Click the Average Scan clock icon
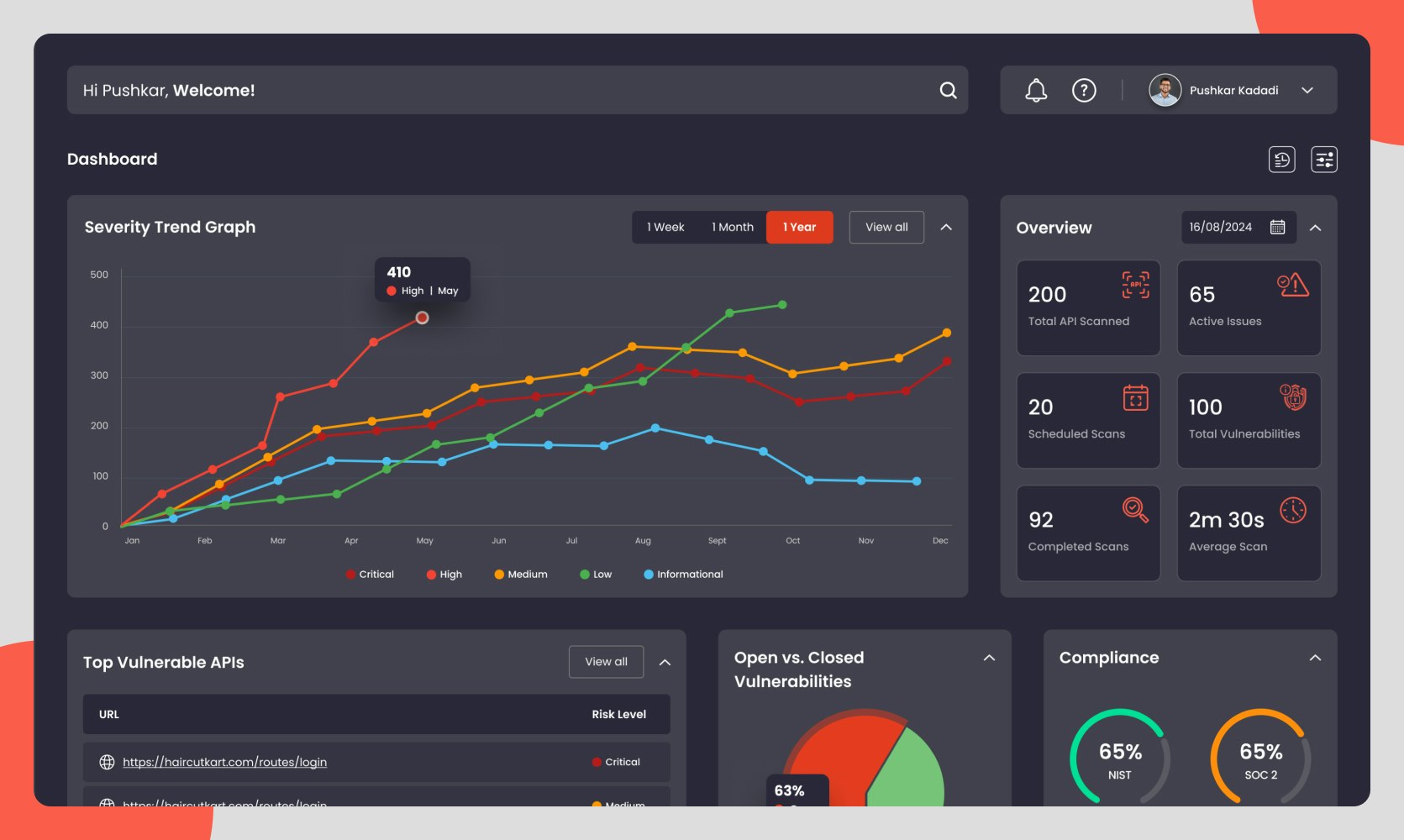This screenshot has width=1404, height=840. point(1293,510)
